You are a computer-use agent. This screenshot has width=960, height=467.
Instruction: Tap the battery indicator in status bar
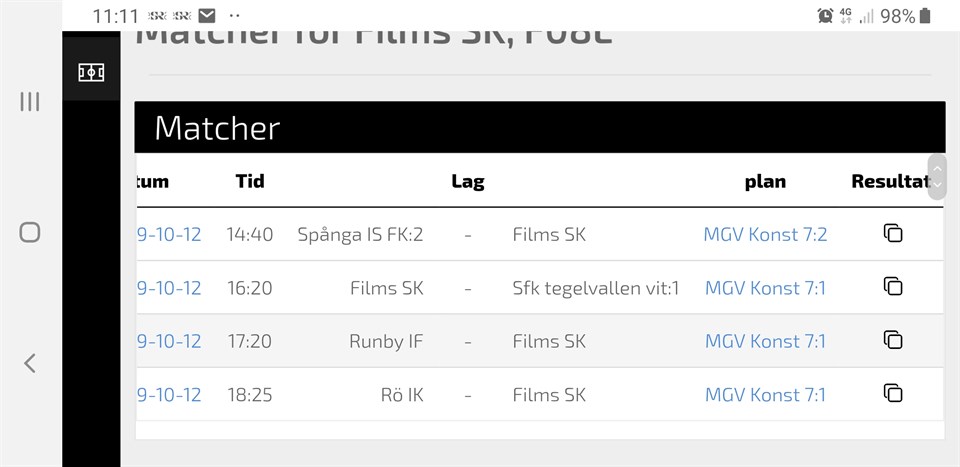925,16
